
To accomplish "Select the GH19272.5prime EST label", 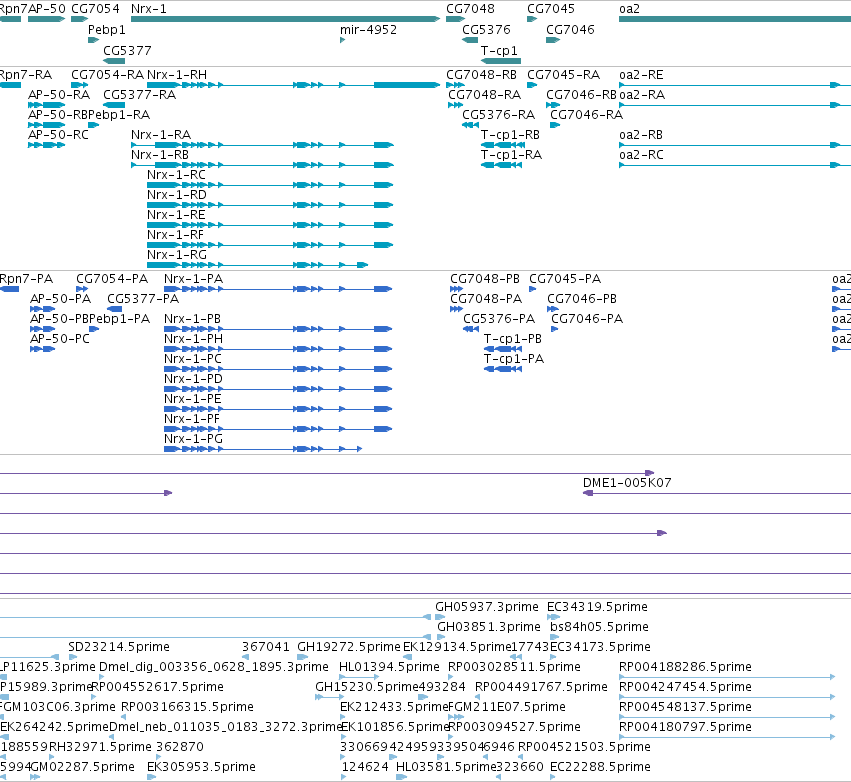I will (x=348, y=647).
